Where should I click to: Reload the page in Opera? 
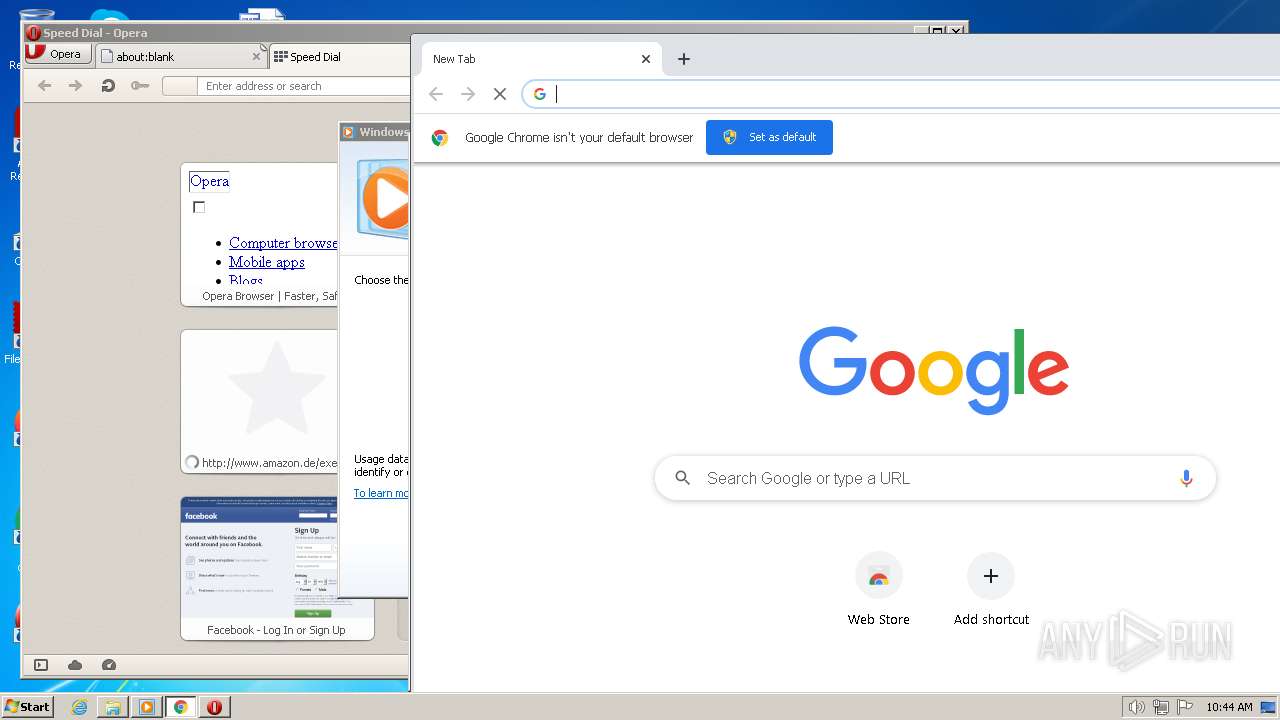tap(108, 86)
